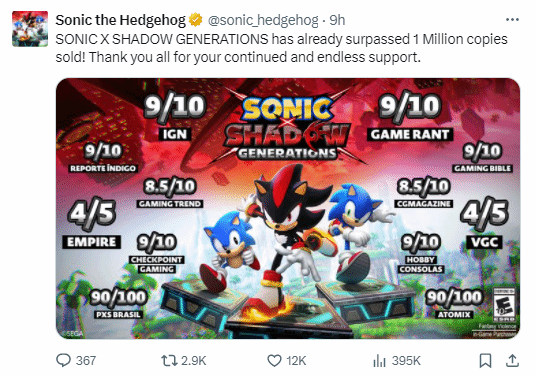
Task: Repost the tweet using retweet icon
Action: click(x=169, y=361)
